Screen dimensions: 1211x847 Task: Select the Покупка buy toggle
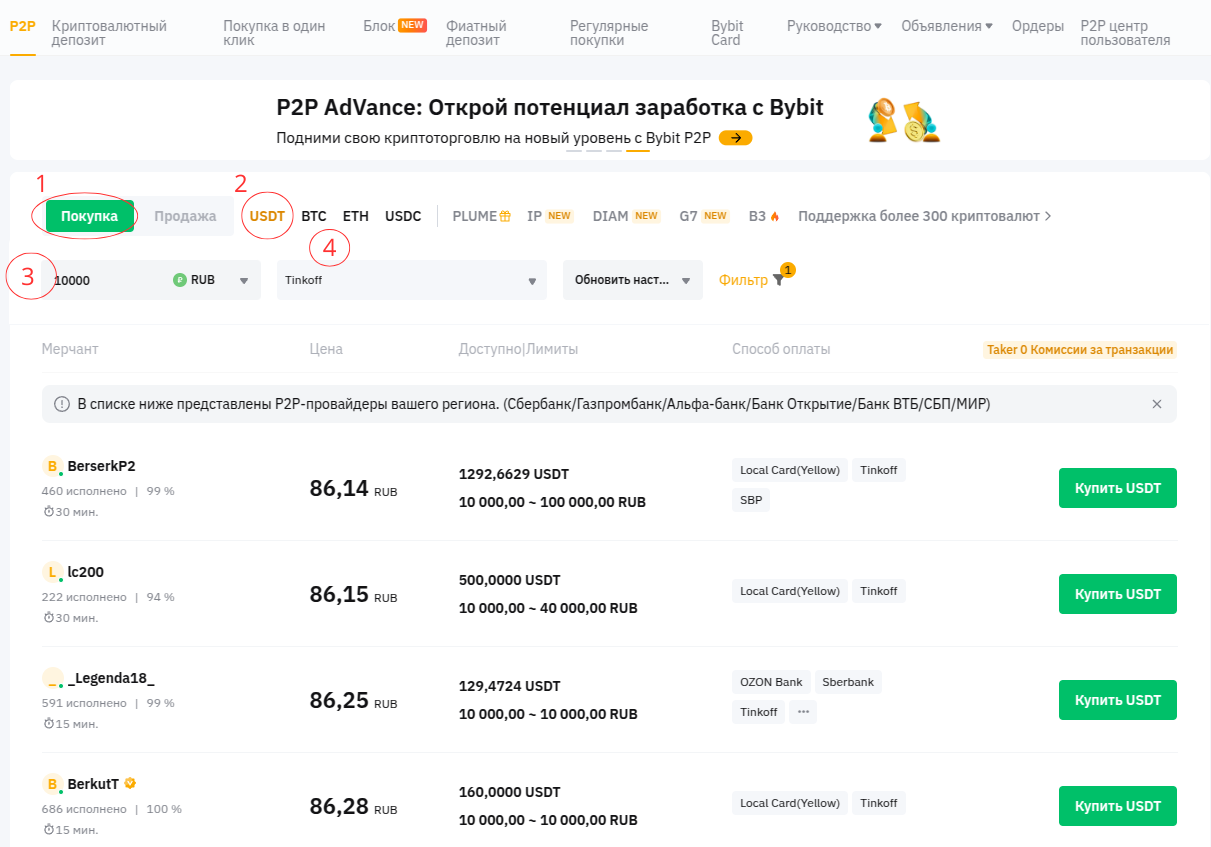tap(89, 216)
